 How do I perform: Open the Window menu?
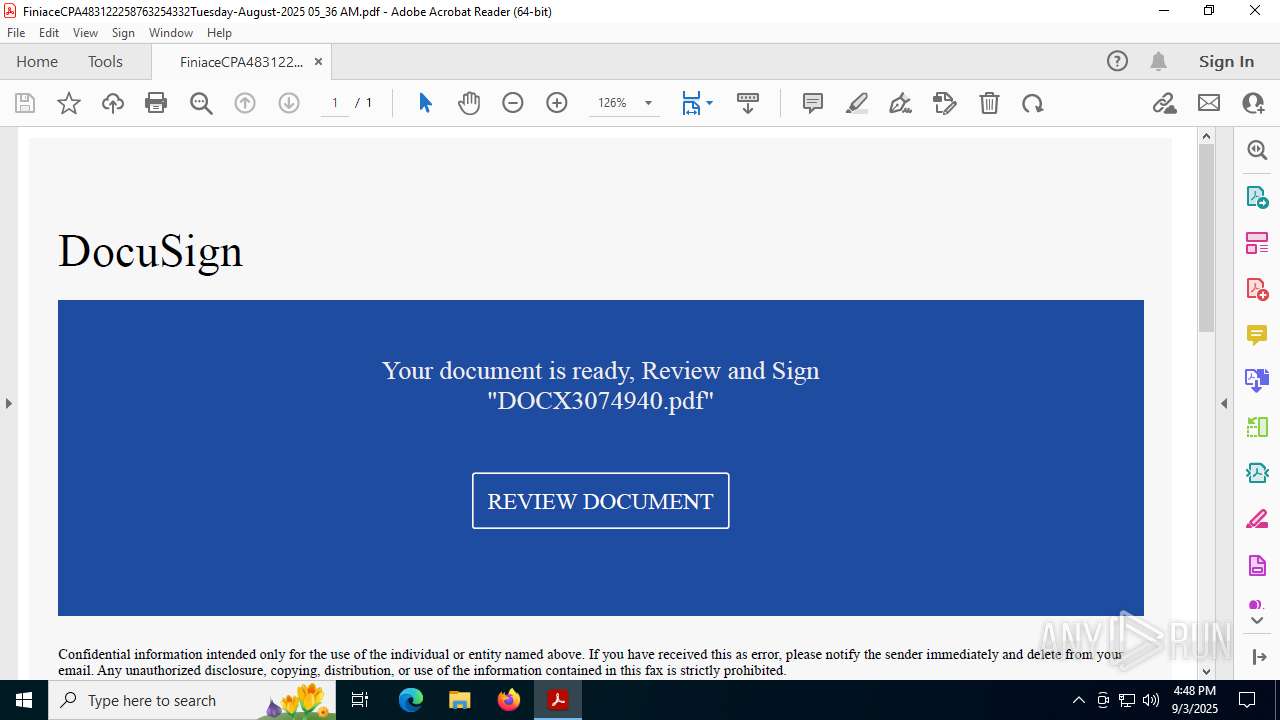click(x=171, y=33)
